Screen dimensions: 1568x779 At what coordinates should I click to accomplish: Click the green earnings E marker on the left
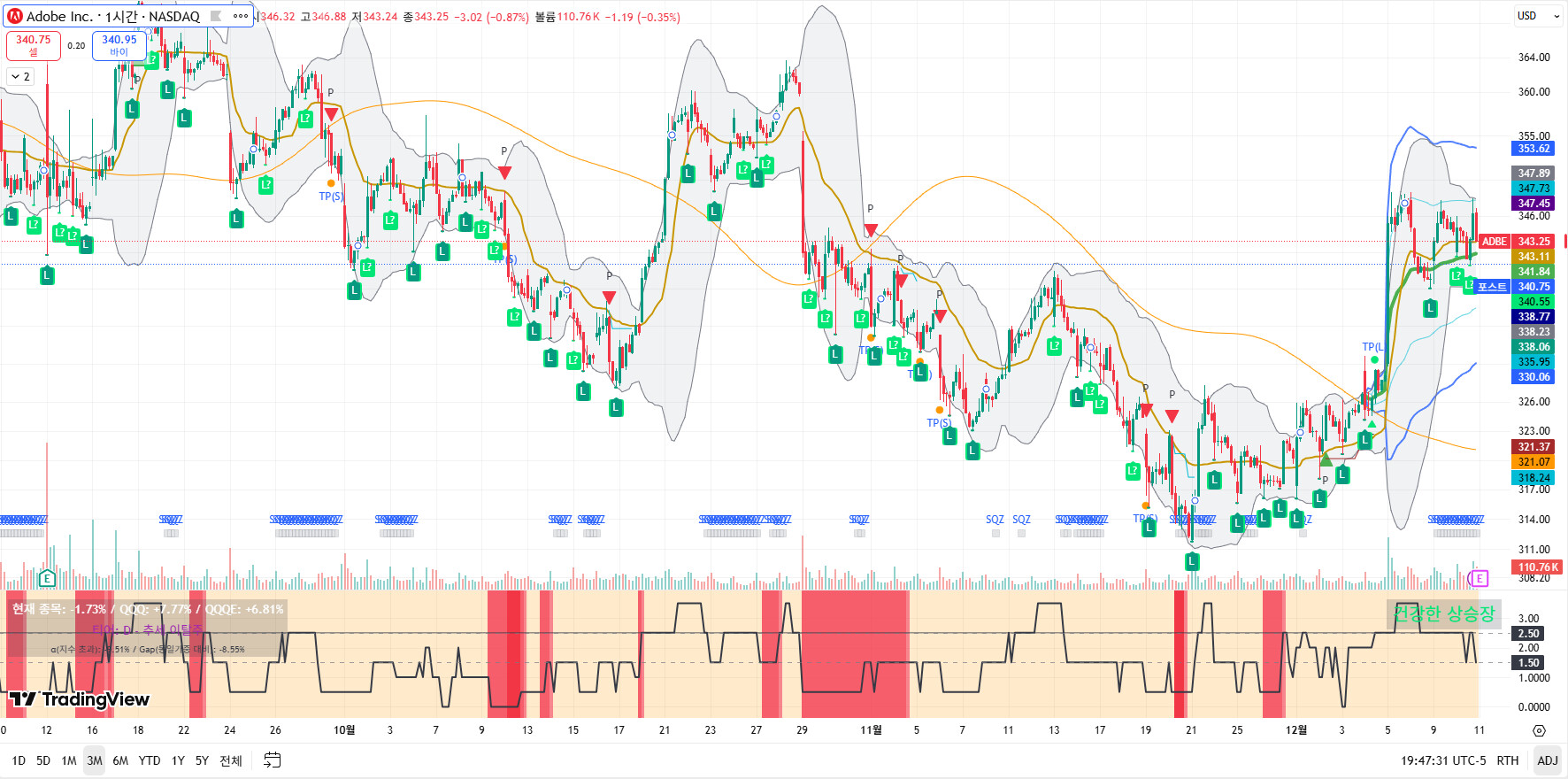(x=47, y=578)
